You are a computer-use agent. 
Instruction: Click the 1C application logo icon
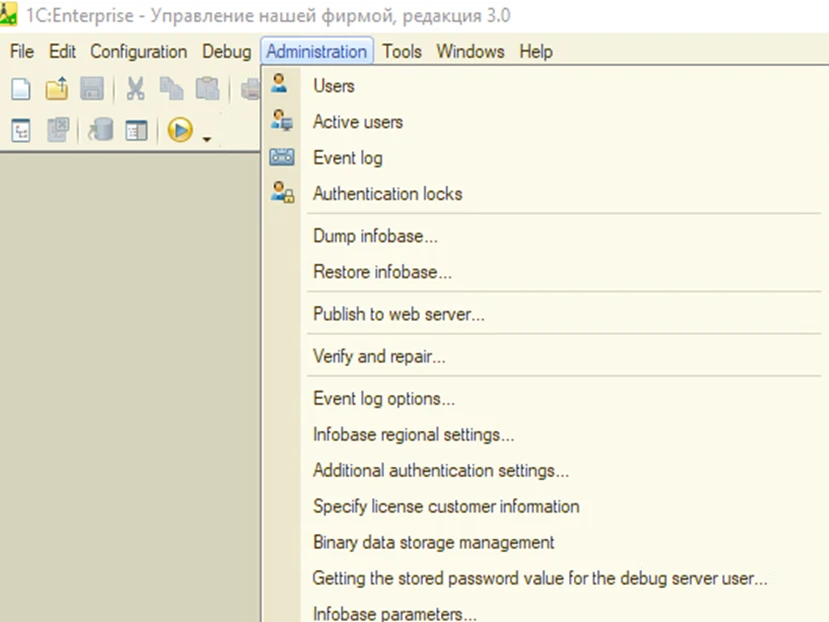point(7,14)
